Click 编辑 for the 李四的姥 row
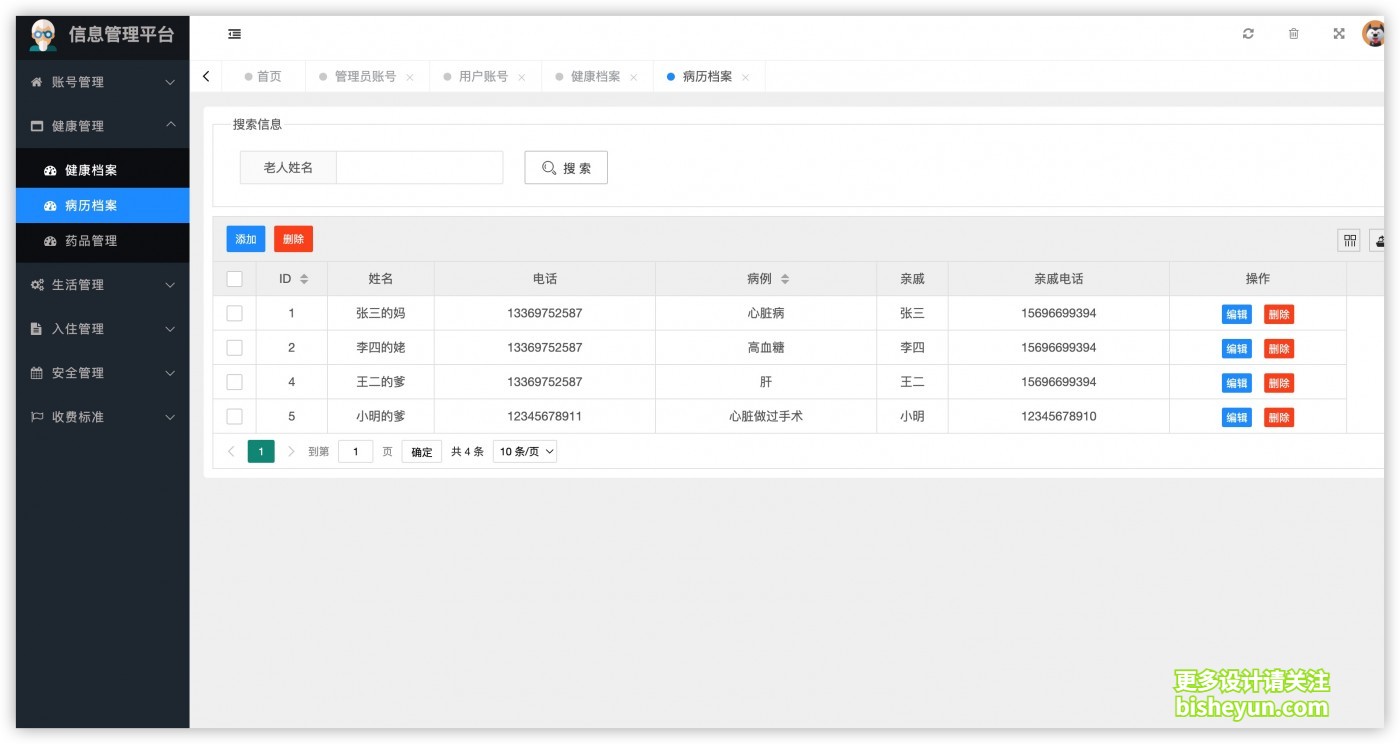Screen dimensions: 1400x744 1237,348
